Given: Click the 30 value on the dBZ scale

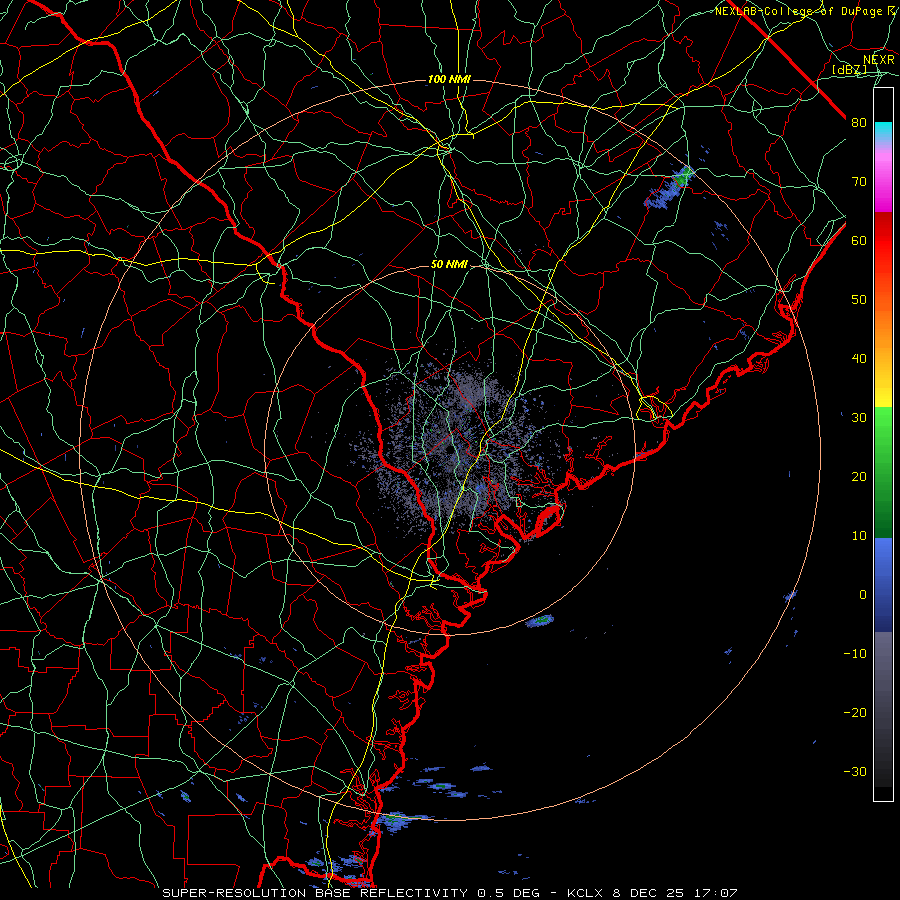Looking at the screenshot, I should pos(859,418).
